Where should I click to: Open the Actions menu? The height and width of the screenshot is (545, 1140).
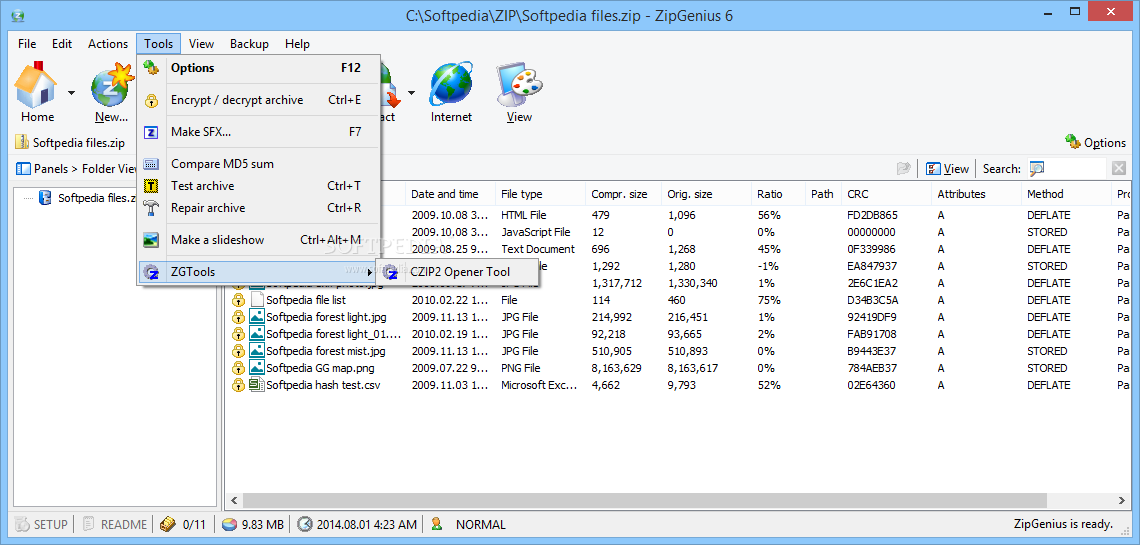point(108,44)
